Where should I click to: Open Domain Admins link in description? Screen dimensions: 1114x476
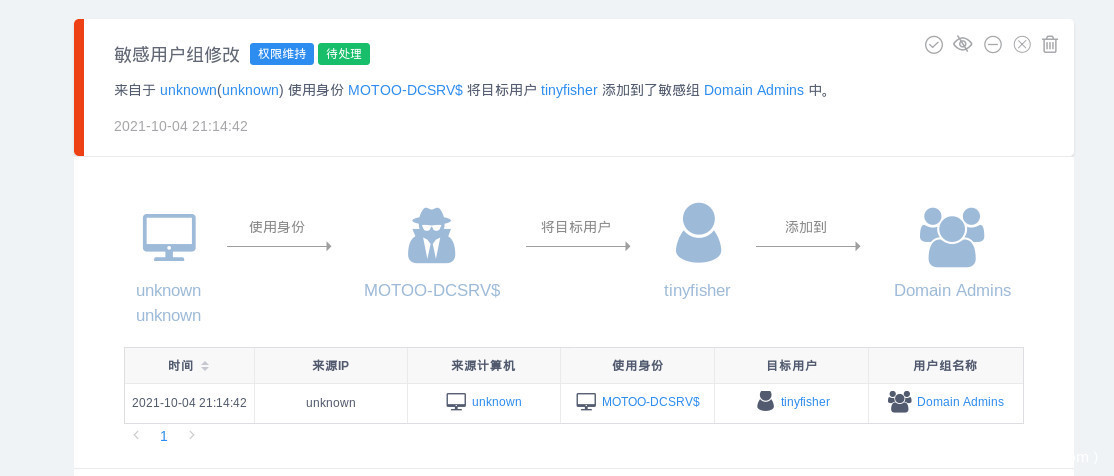click(x=753, y=90)
